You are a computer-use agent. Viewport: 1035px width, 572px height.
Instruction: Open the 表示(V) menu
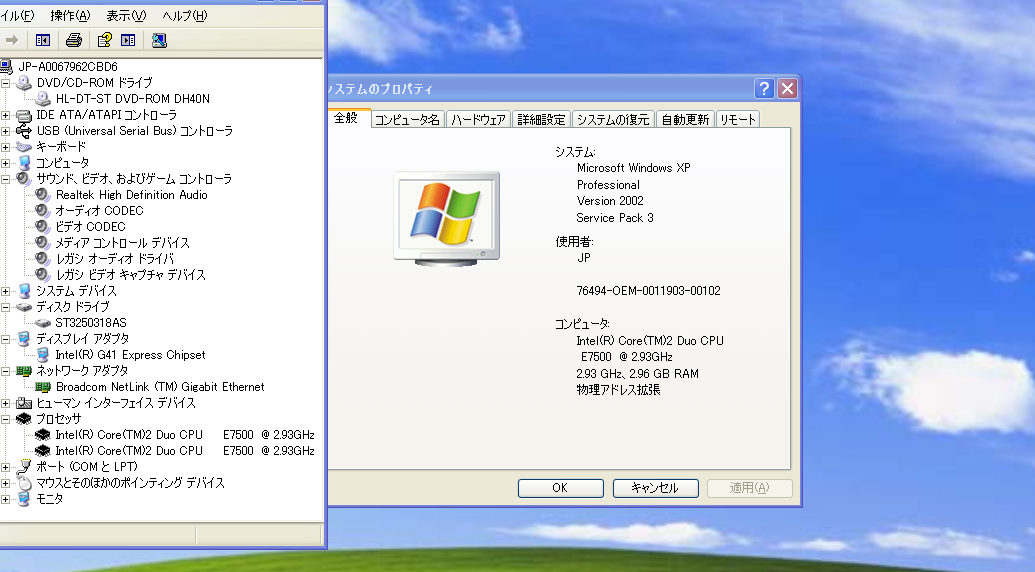(x=126, y=15)
